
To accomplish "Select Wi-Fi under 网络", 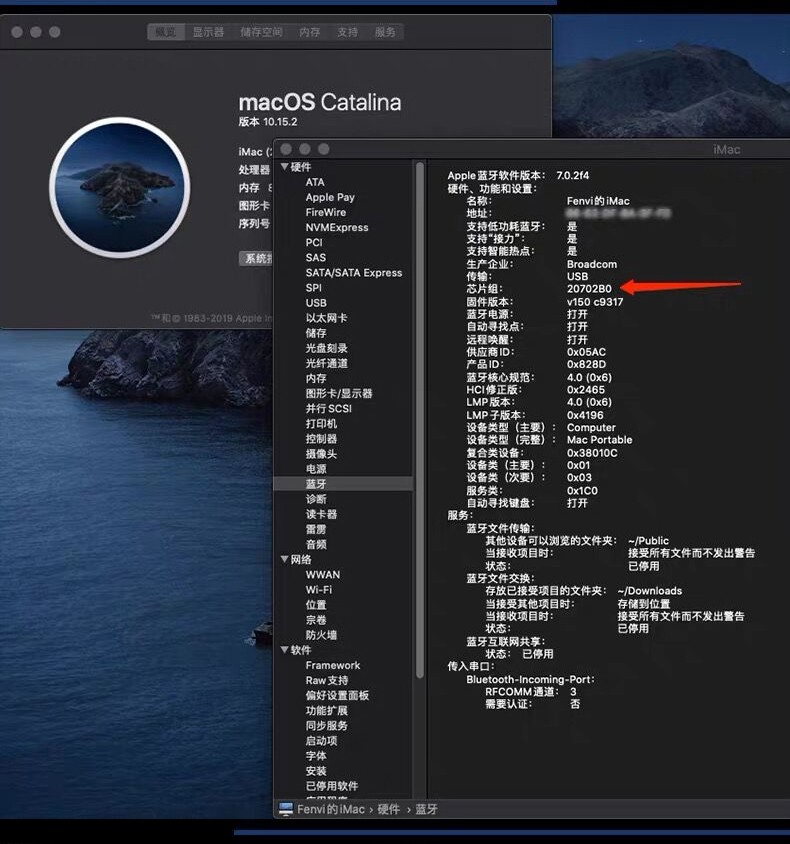I will click(x=319, y=589).
